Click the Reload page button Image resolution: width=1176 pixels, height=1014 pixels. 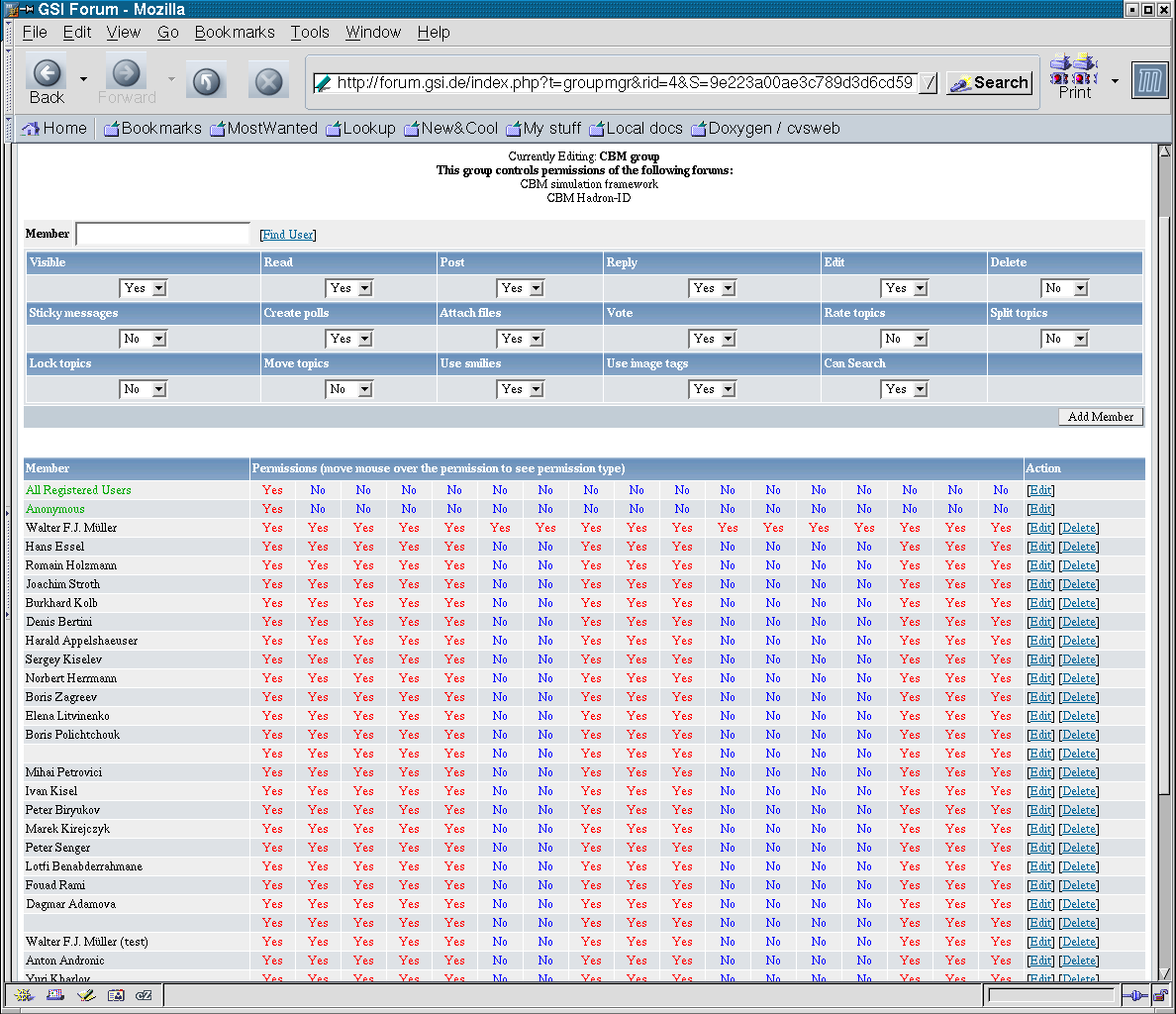pyautogui.click(x=206, y=81)
